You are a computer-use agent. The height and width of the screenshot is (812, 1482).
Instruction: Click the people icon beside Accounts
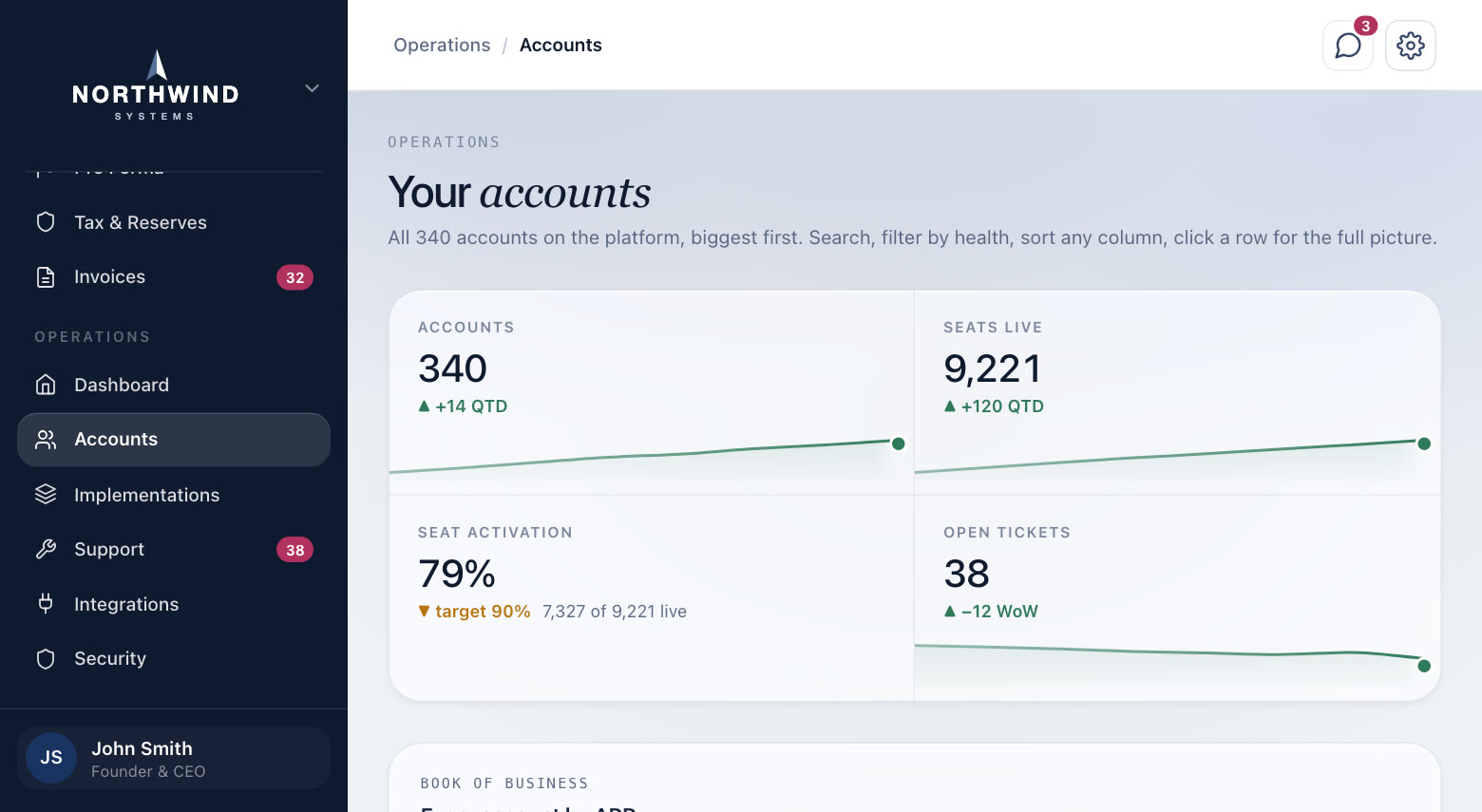46,440
